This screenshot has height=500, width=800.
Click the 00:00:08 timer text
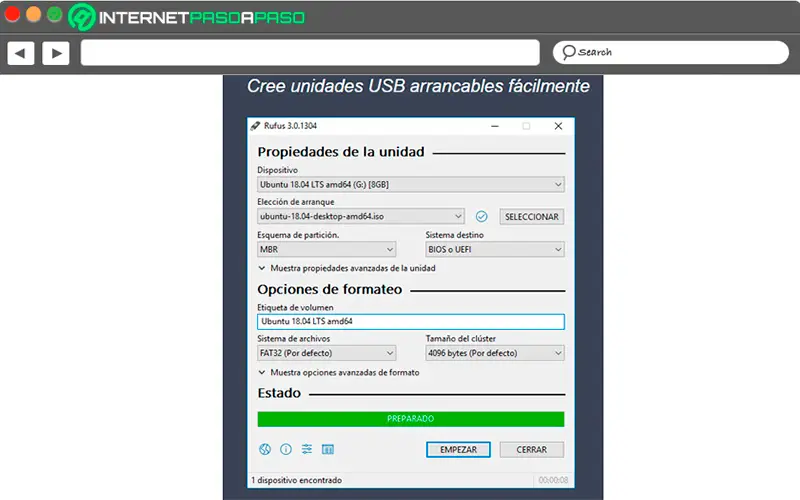click(553, 480)
